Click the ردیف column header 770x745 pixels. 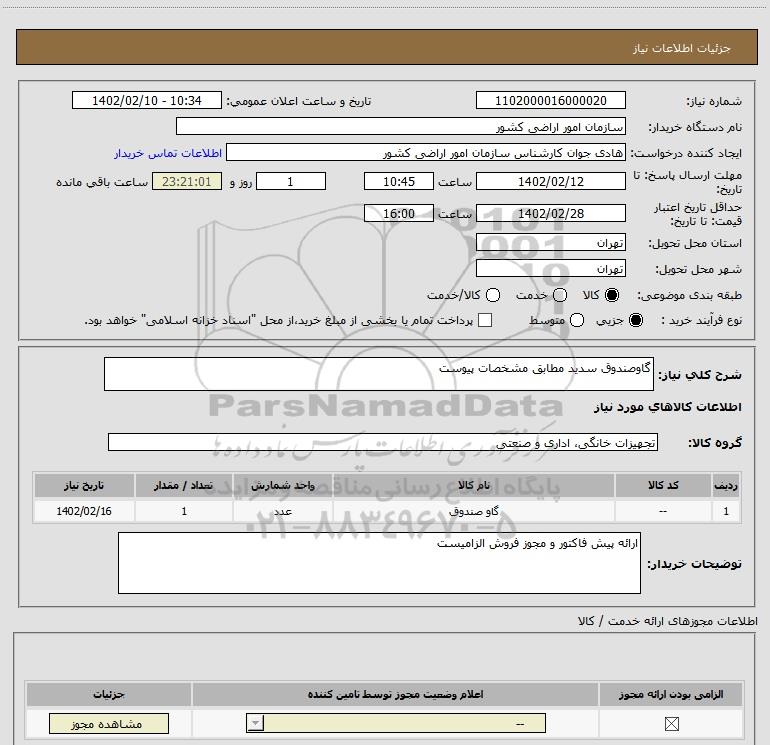[726, 485]
